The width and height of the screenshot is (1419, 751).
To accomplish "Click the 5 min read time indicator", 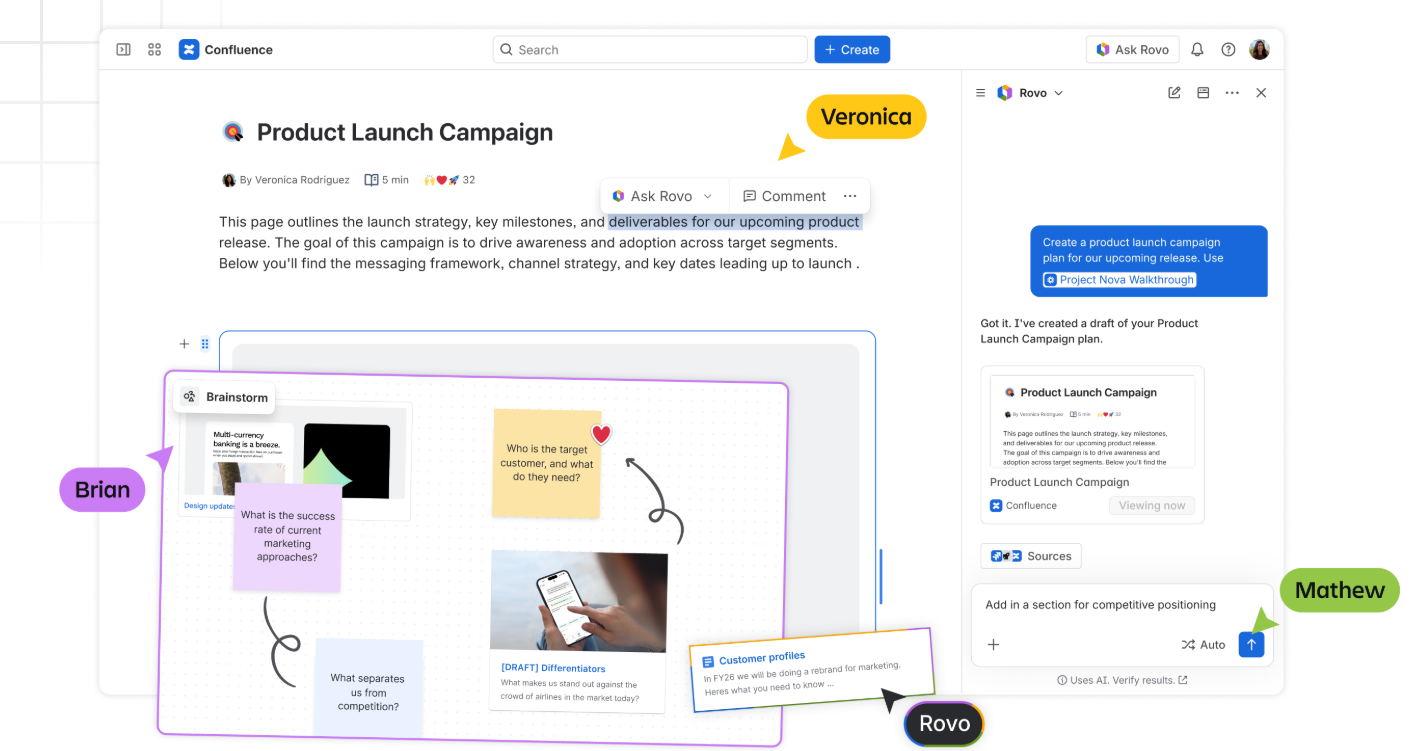I will [x=386, y=180].
